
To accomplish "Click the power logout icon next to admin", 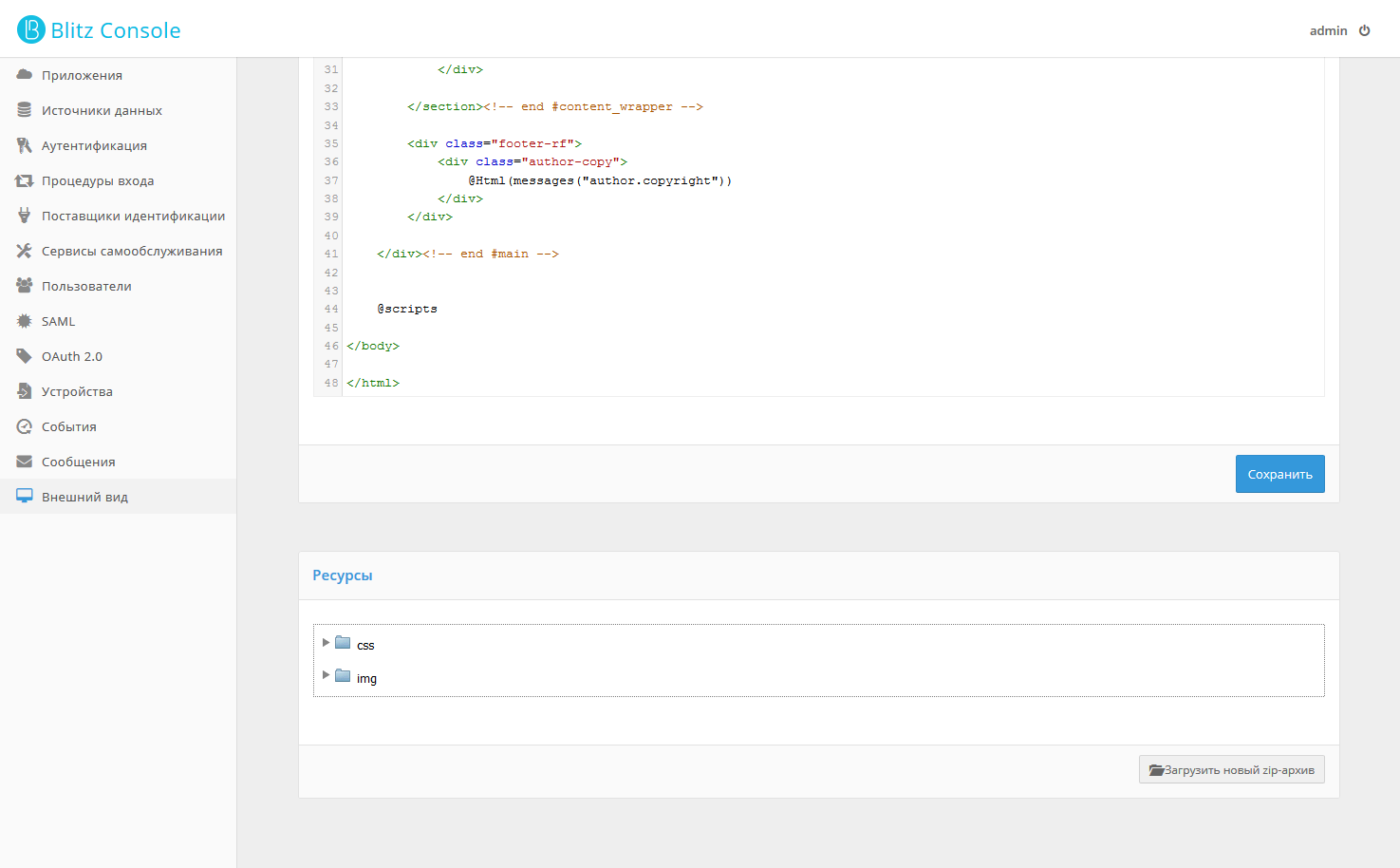I will coord(1365,30).
